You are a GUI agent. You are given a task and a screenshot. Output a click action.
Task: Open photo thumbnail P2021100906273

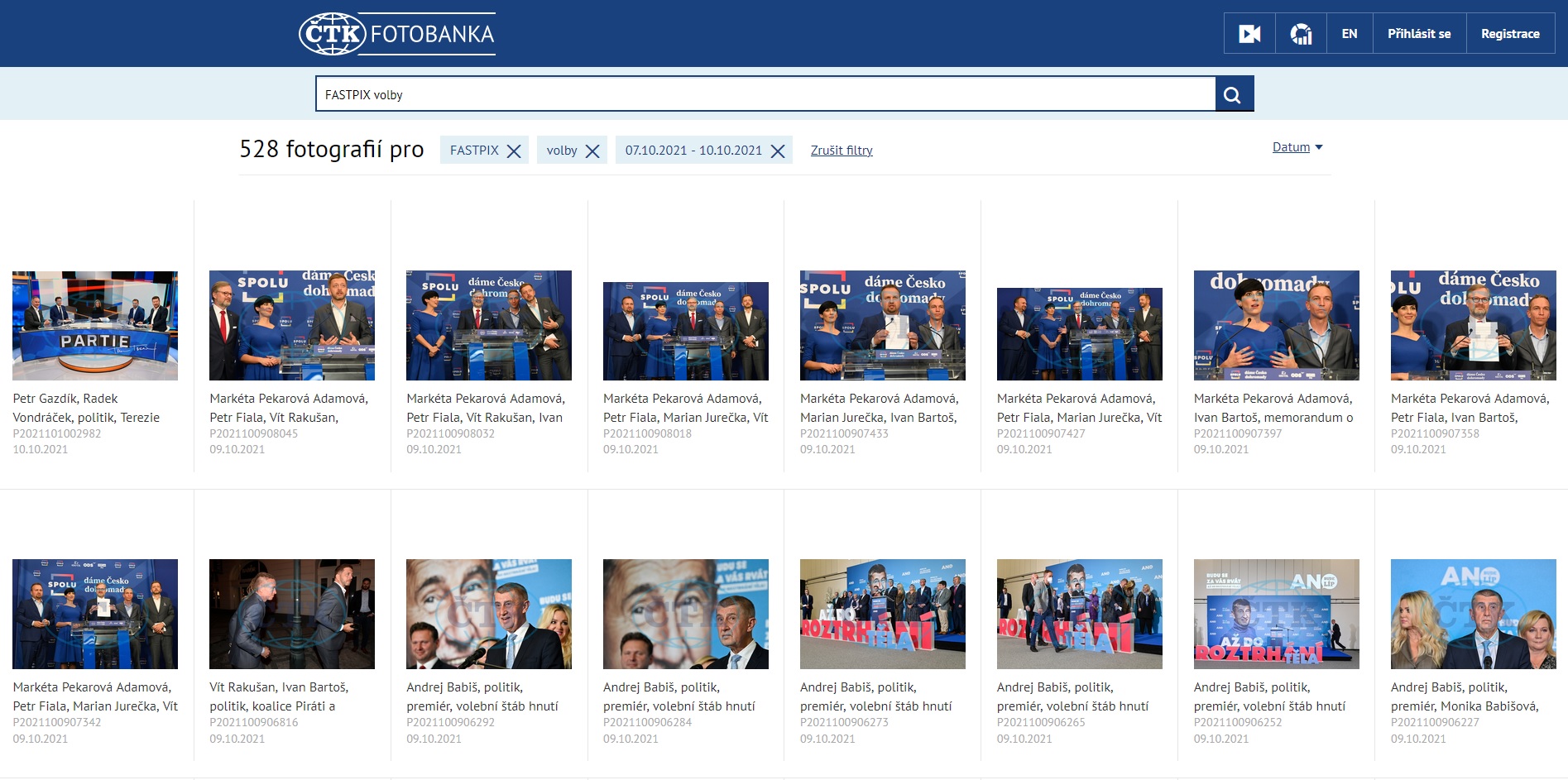pyautogui.click(x=883, y=614)
